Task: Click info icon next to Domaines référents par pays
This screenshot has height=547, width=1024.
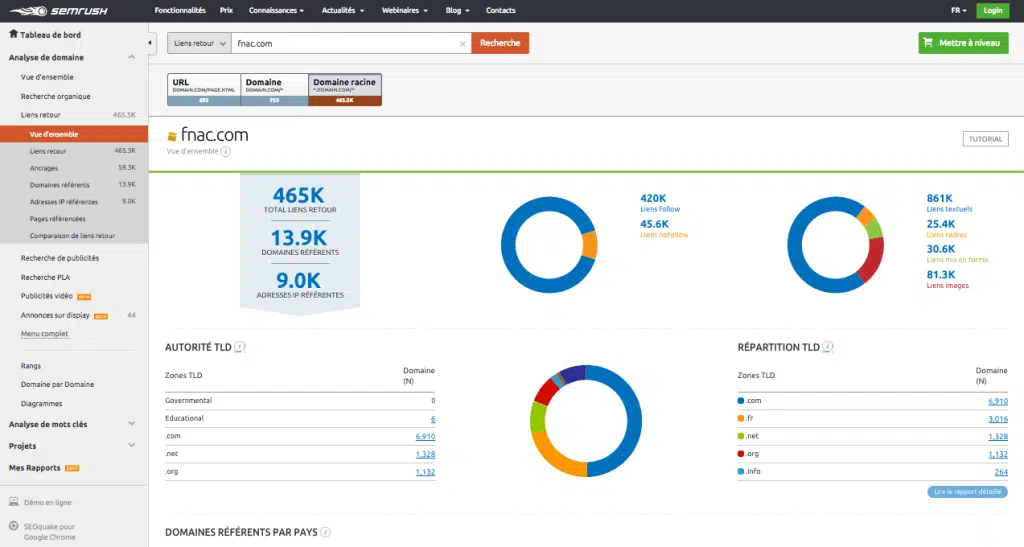Action: pyautogui.click(x=325, y=533)
